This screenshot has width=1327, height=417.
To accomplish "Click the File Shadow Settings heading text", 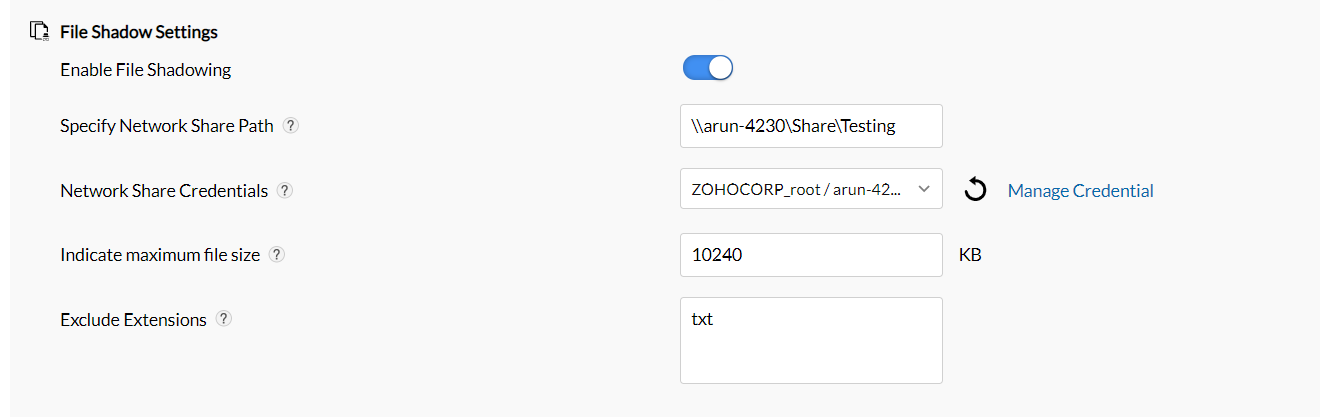I will [139, 32].
